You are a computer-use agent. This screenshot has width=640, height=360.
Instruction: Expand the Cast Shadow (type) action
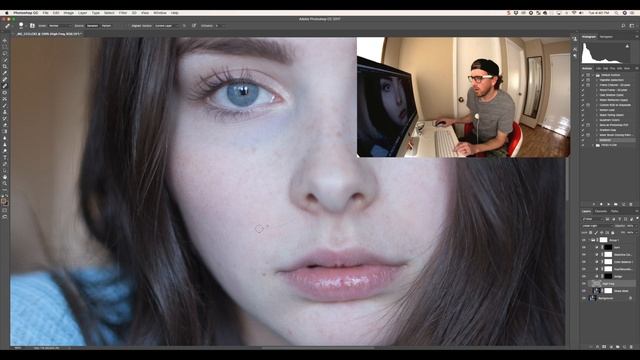[597, 95]
